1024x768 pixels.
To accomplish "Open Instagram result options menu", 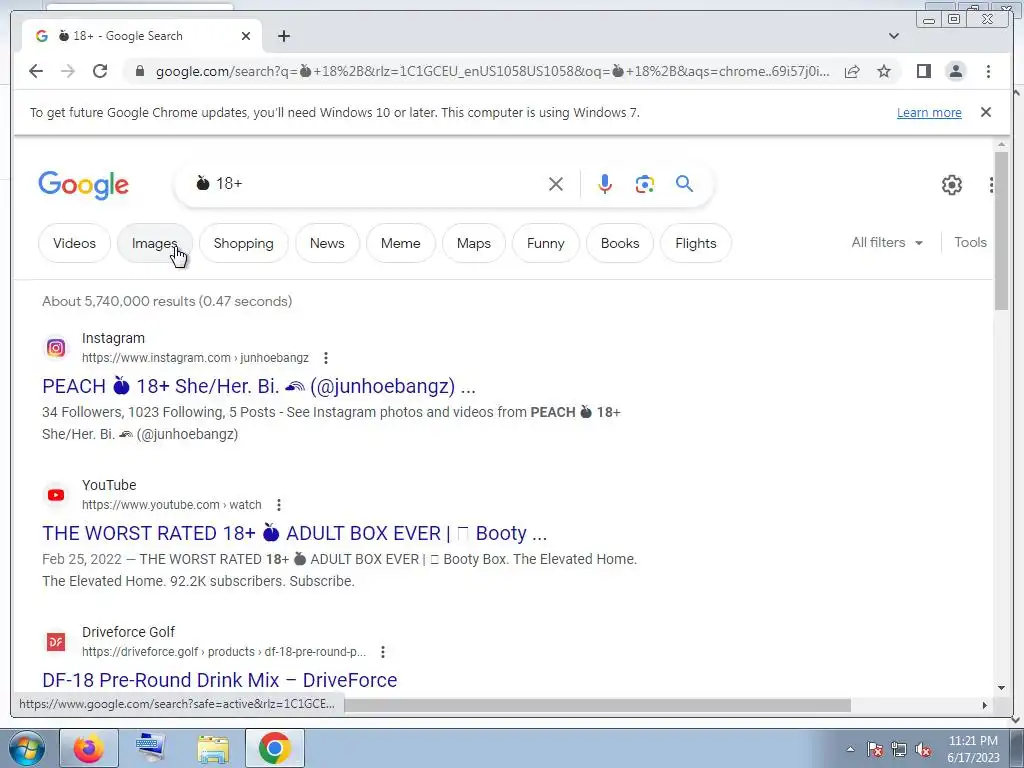I will pyautogui.click(x=325, y=358).
